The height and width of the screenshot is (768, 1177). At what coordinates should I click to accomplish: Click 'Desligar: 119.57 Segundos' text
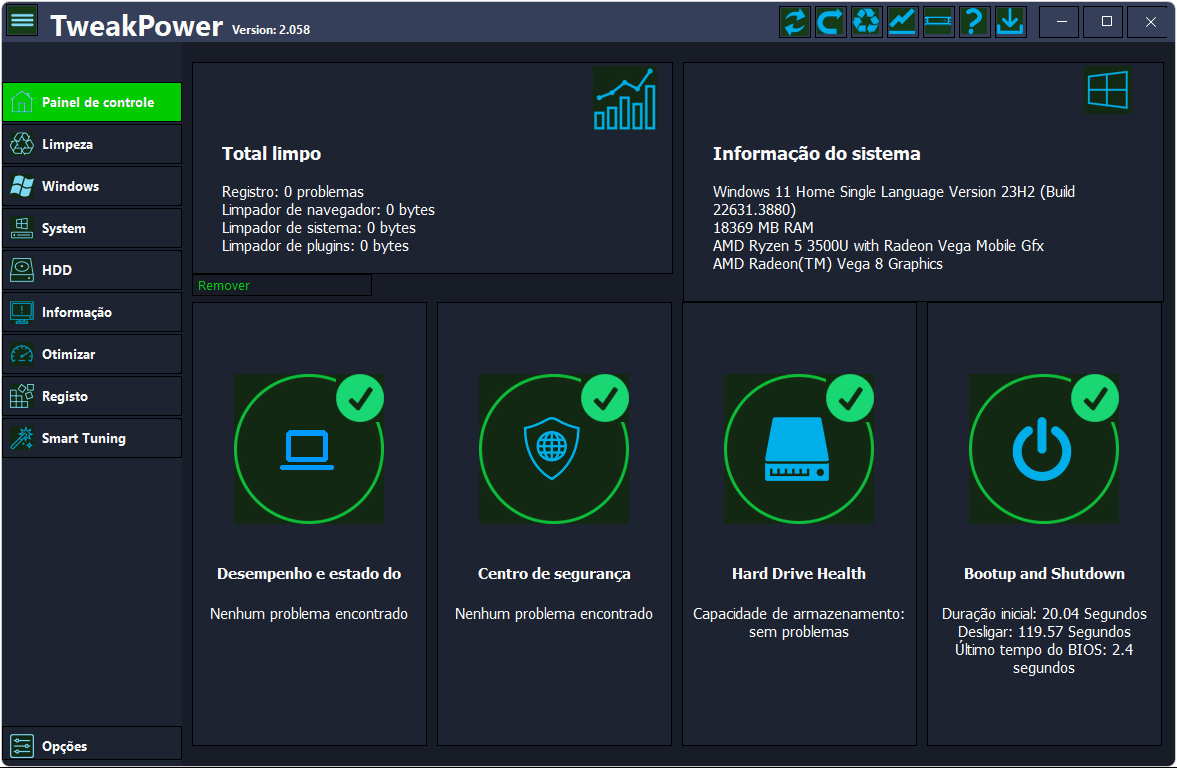pyautogui.click(x=1044, y=632)
